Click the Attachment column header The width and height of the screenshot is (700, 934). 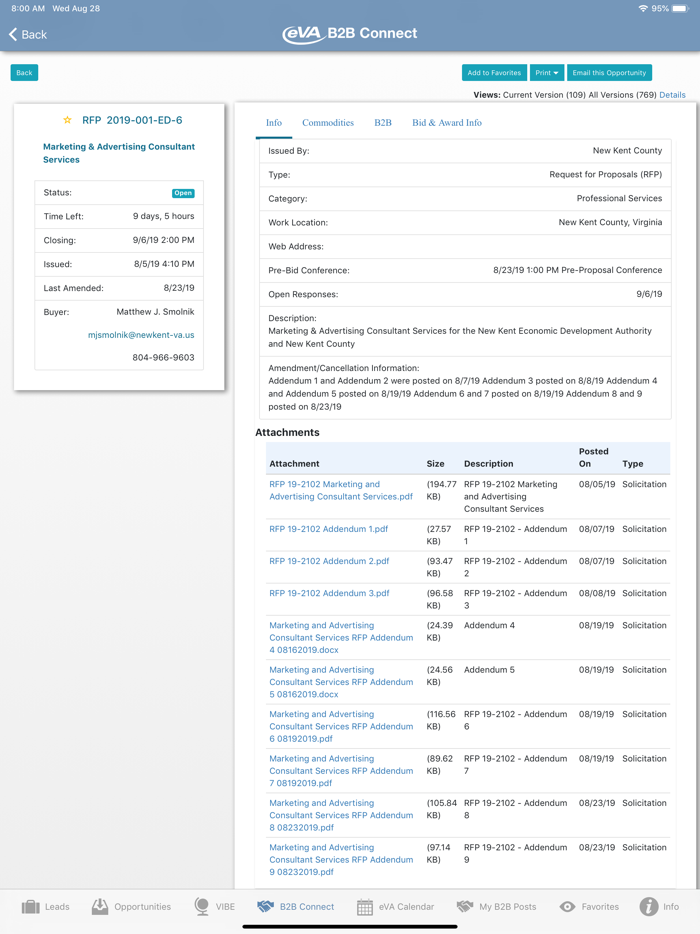[294, 463]
